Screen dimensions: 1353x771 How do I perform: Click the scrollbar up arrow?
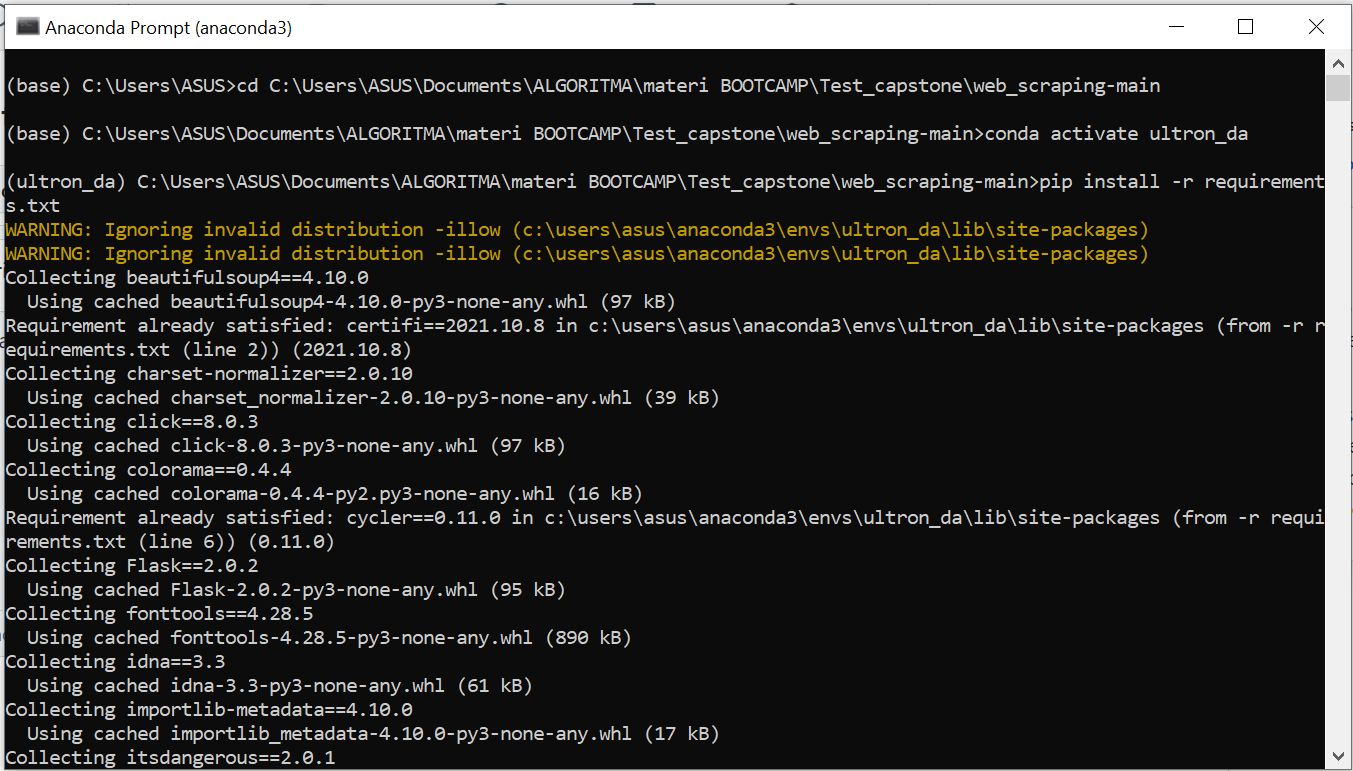1338,62
